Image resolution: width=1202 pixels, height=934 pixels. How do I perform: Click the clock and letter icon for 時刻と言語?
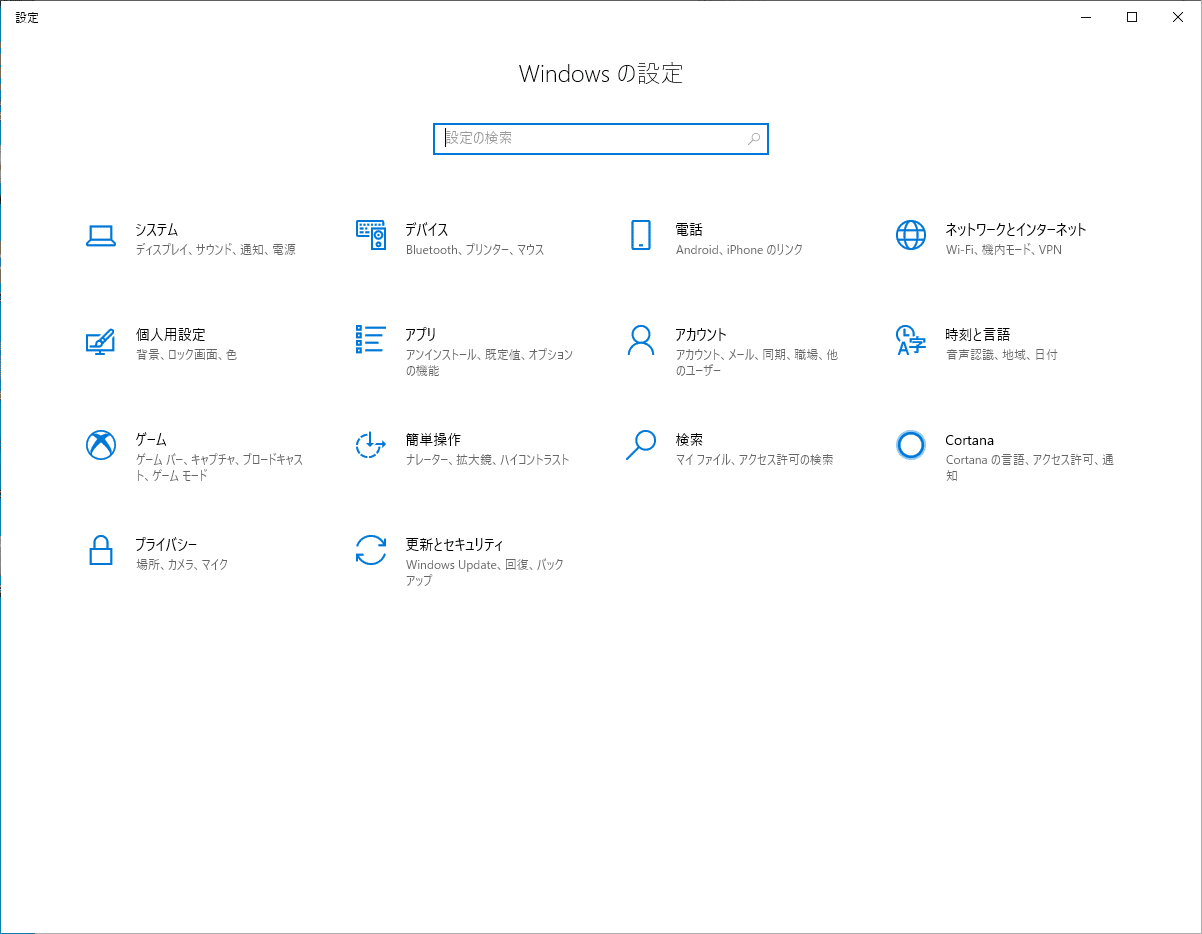911,340
